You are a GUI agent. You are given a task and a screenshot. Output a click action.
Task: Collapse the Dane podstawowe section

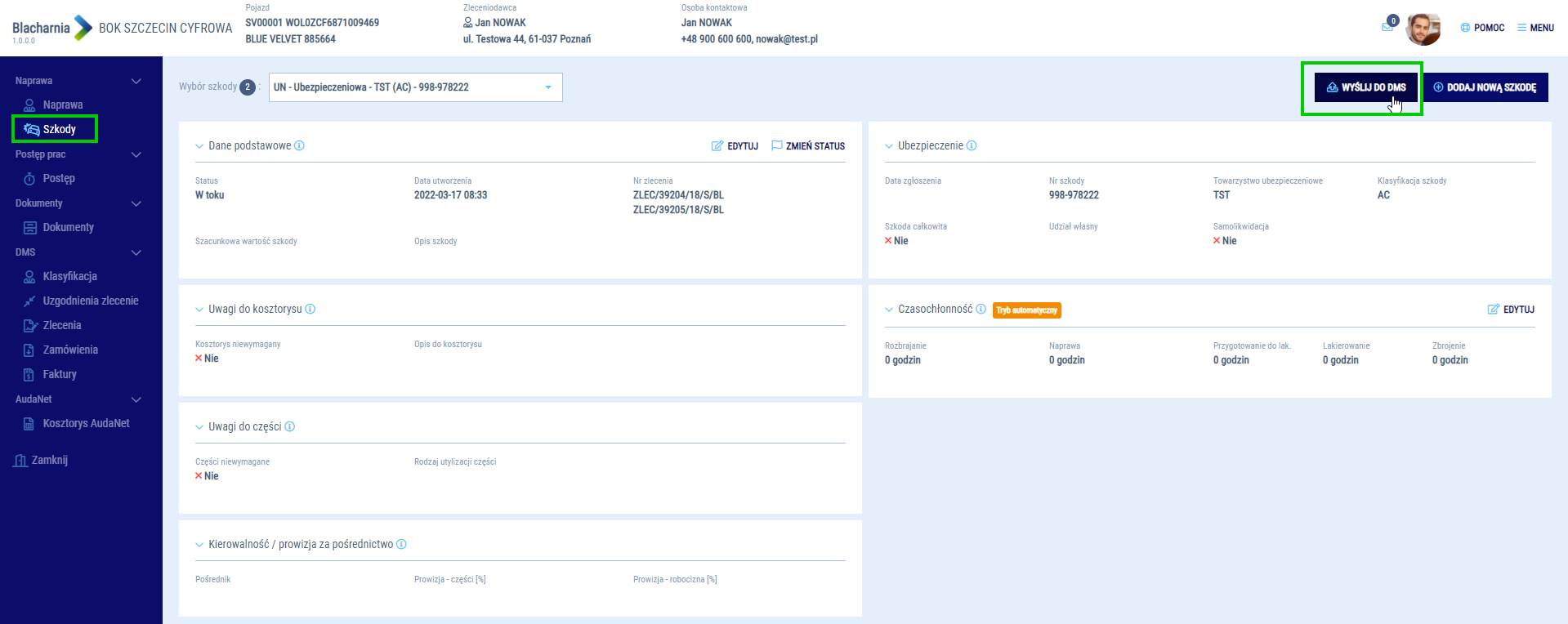199,146
